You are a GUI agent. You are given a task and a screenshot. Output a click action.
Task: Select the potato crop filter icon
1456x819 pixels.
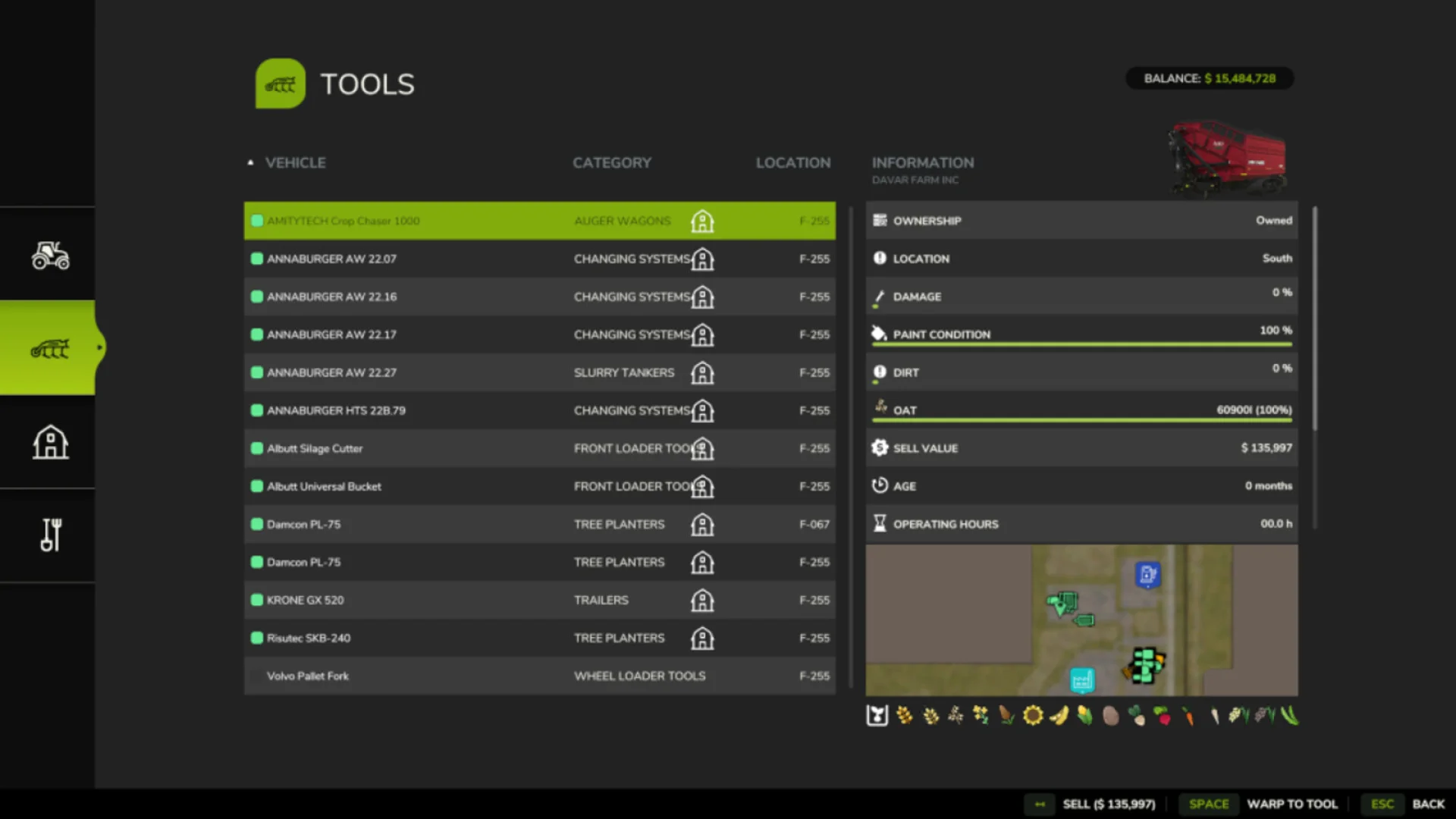coord(1110,715)
